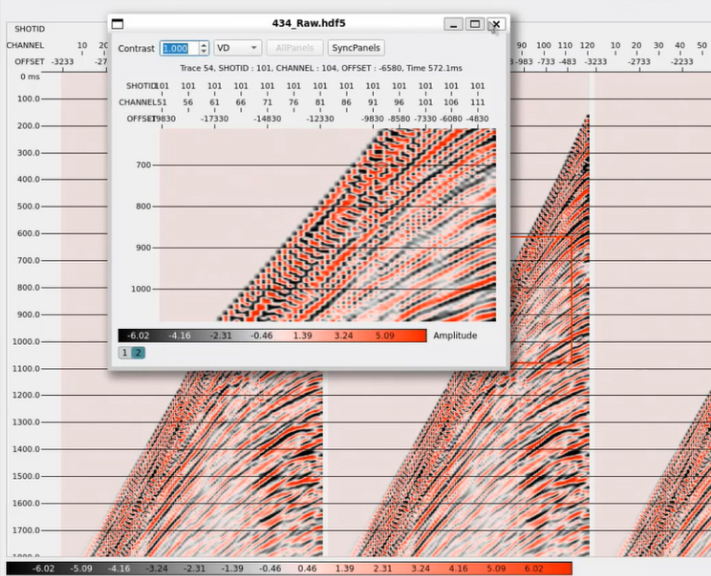
Task: Switch to panel tab 1
Action: point(124,353)
